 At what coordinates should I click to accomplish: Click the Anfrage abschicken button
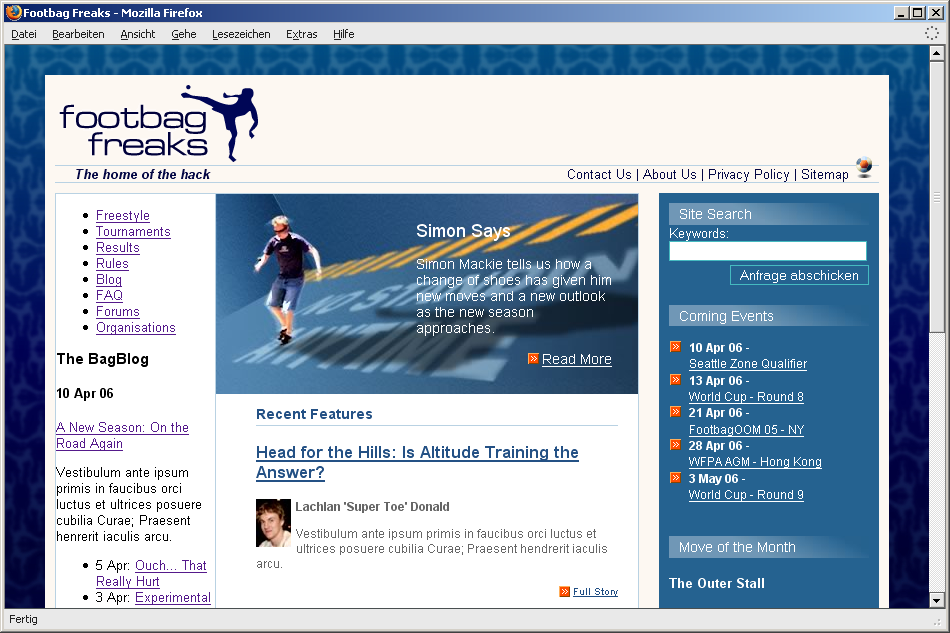799,275
